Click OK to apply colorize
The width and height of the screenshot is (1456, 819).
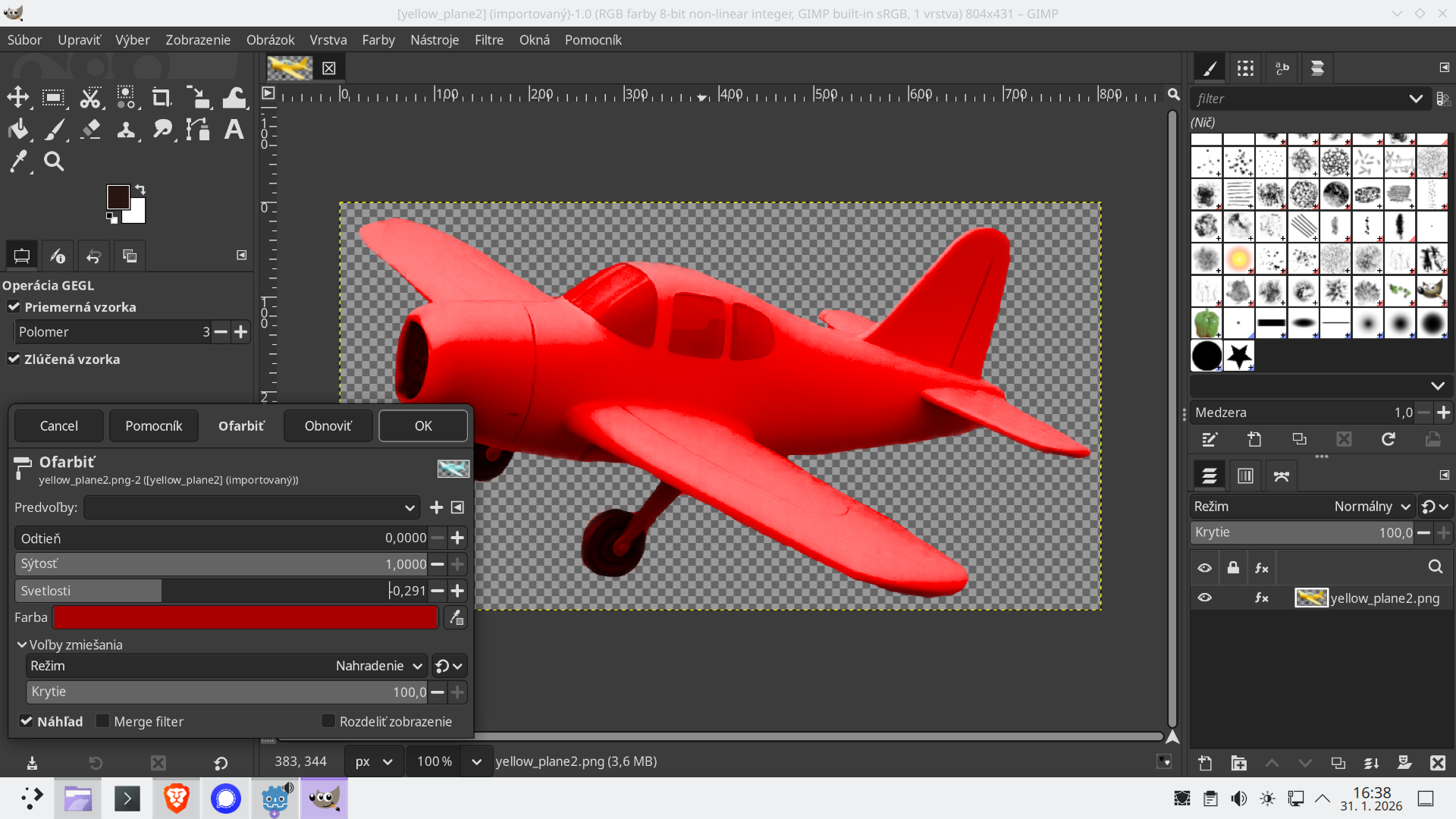click(x=422, y=425)
